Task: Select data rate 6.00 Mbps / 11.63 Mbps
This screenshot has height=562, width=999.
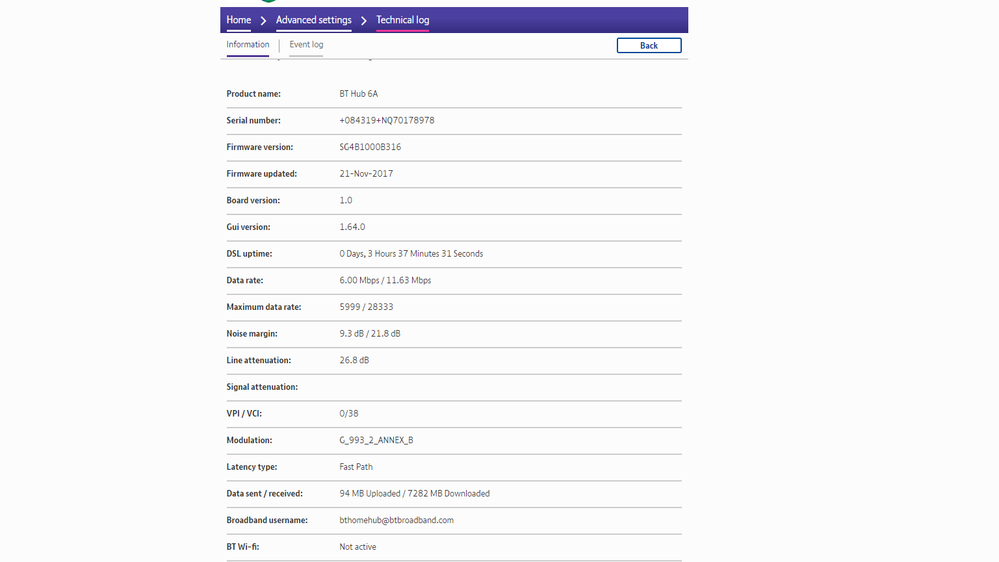Action: 385,280
